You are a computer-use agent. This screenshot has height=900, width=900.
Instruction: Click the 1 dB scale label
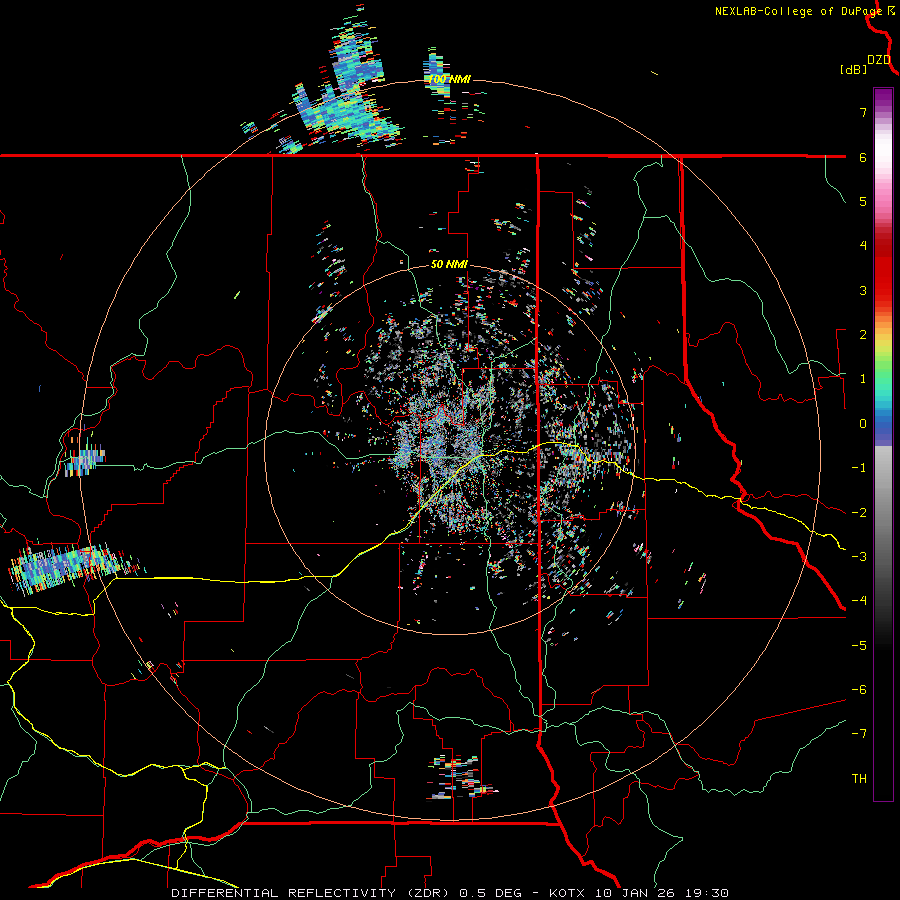pos(863,379)
